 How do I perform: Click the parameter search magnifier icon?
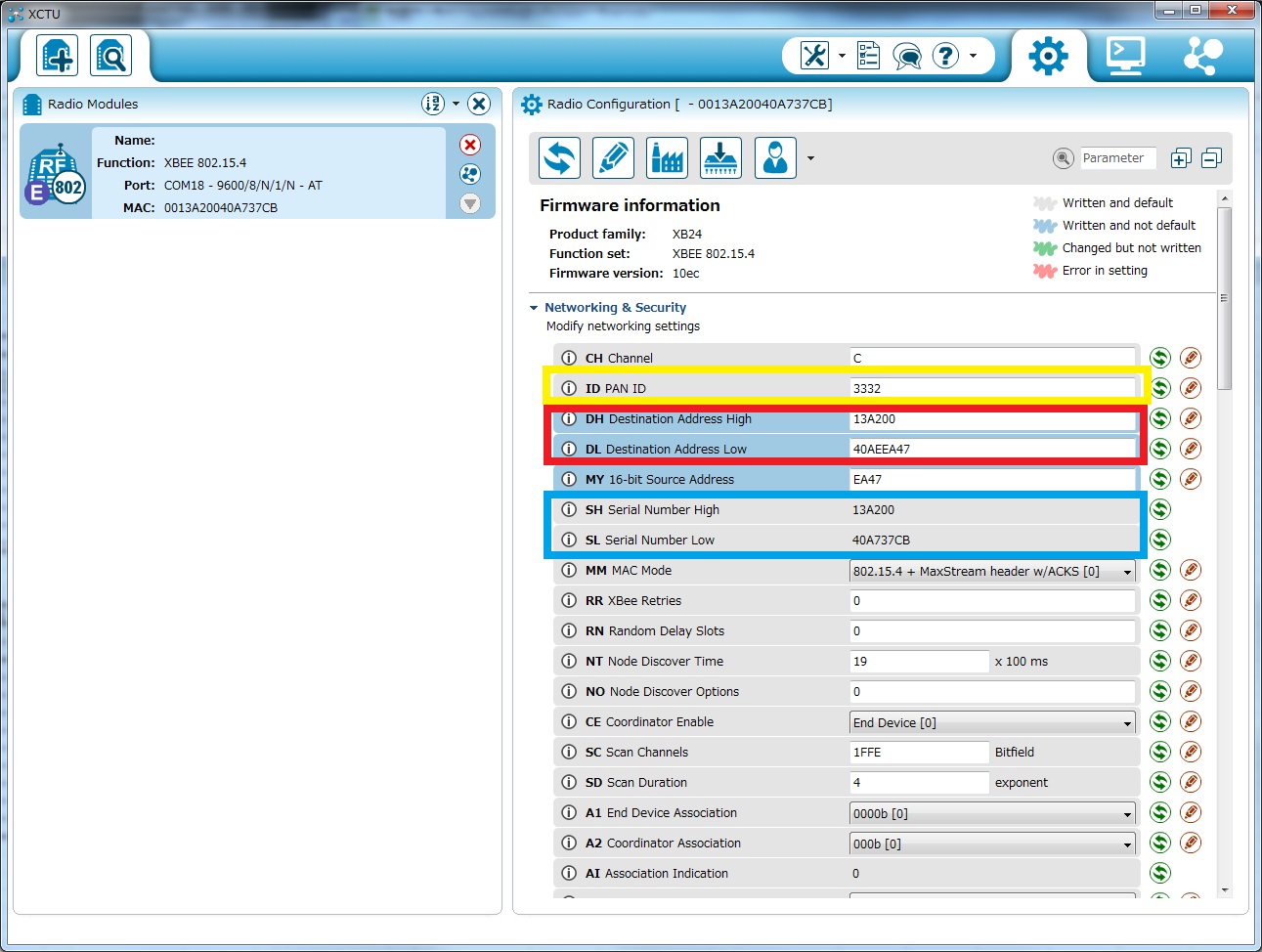click(x=1064, y=158)
